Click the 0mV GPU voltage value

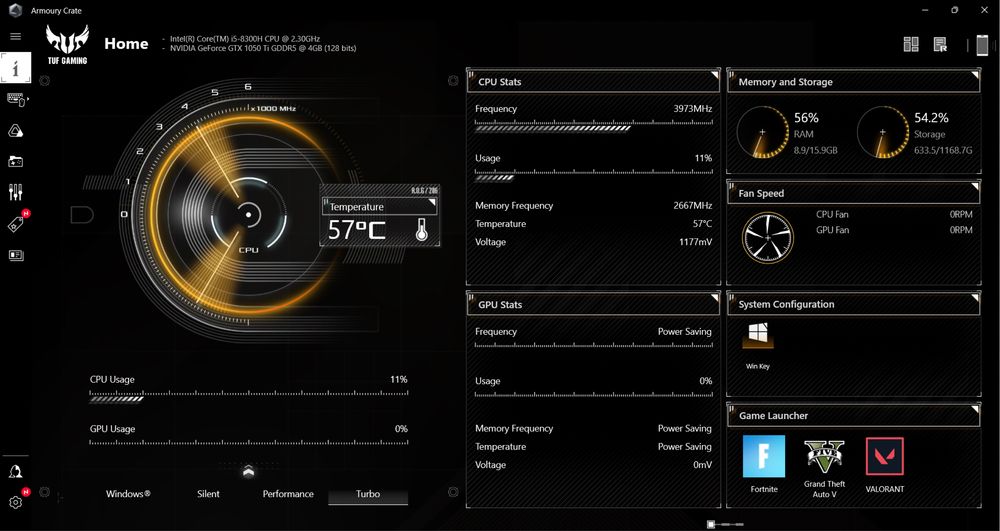702,465
